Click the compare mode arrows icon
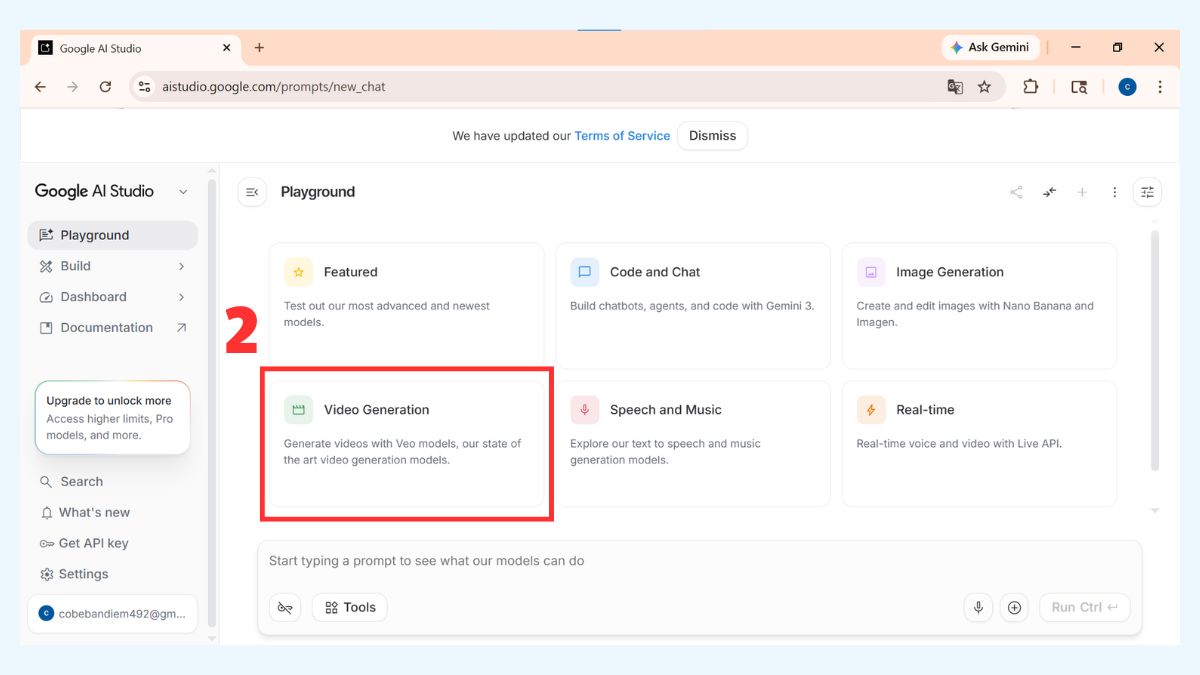Viewport: 1200px width, 675px height. pyautogui.click(x=1049, y=192)
